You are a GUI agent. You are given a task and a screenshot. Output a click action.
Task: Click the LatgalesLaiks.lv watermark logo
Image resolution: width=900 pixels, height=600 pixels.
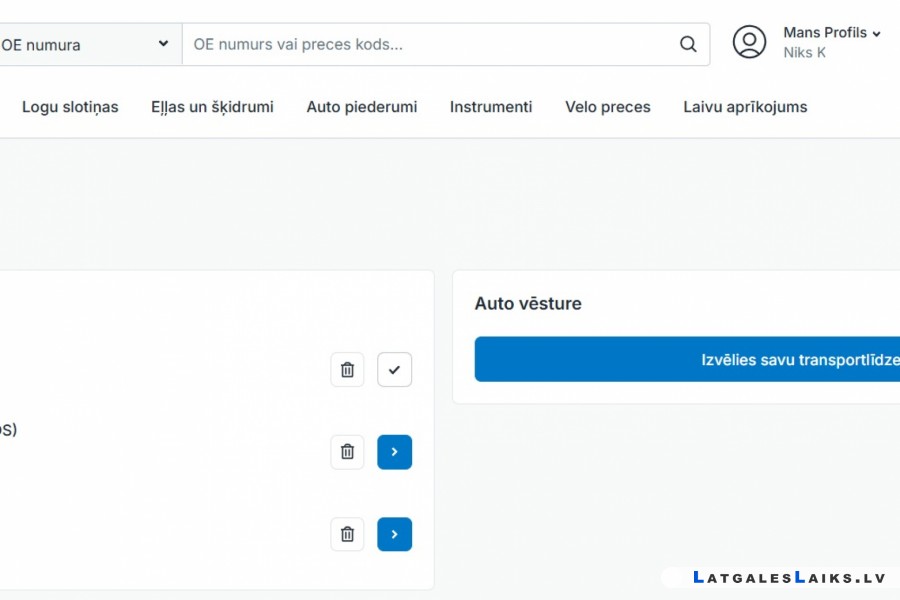(789, 578)
